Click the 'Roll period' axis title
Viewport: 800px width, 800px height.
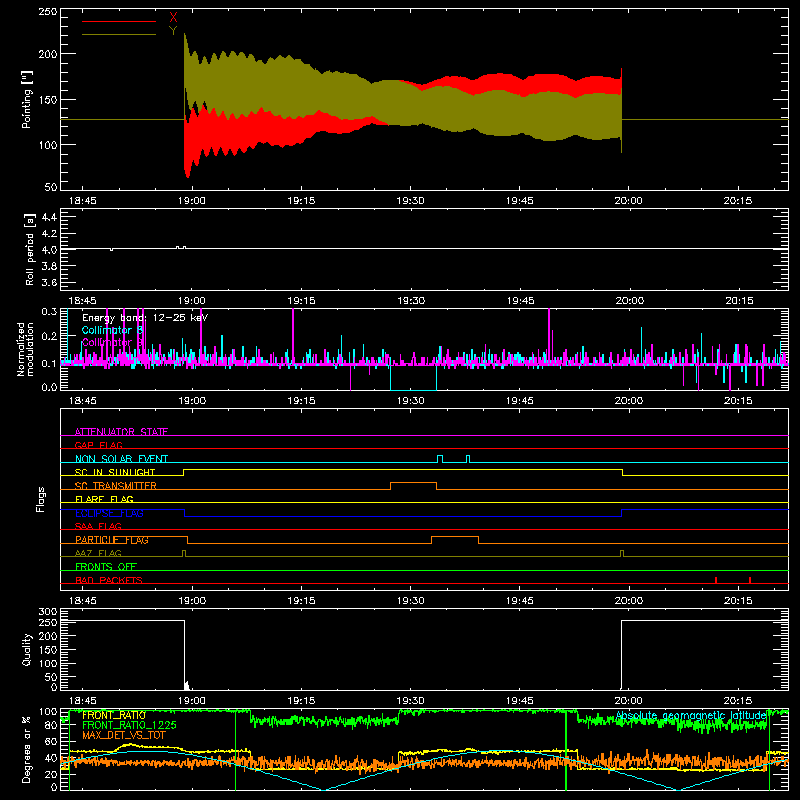point(30,249)
